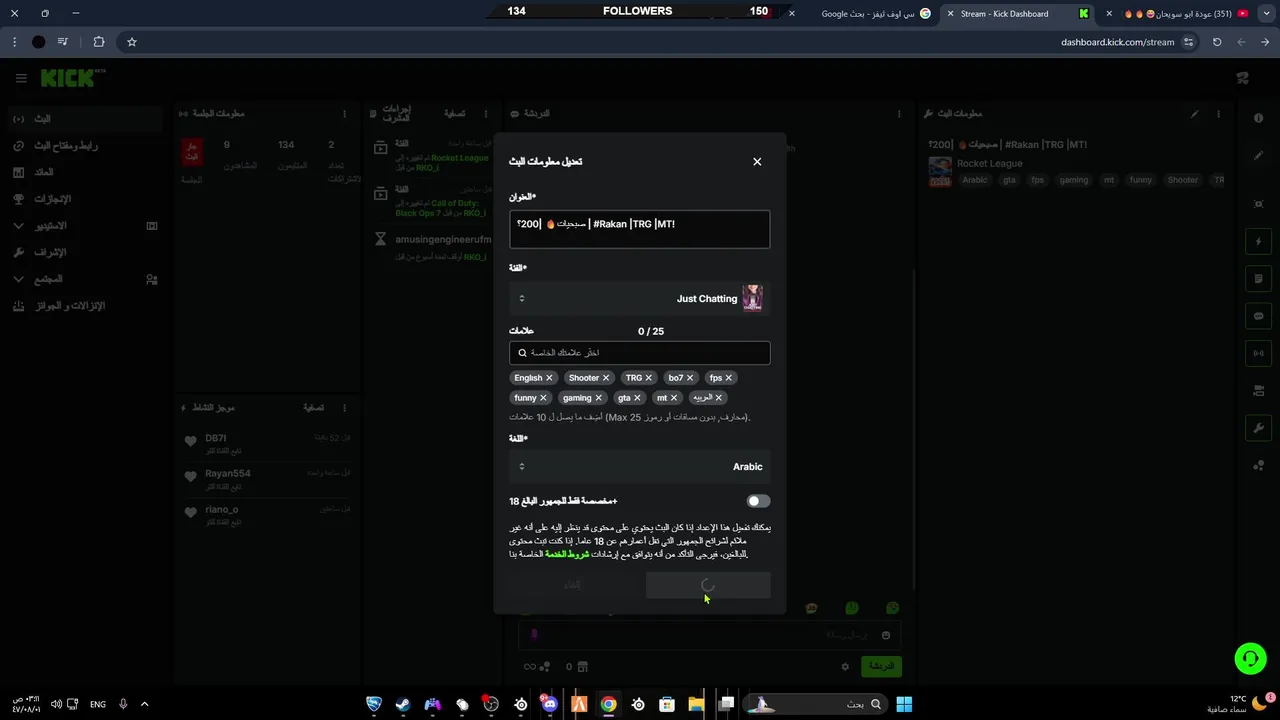Click the volume icon in system tray

tap(56, 704)
